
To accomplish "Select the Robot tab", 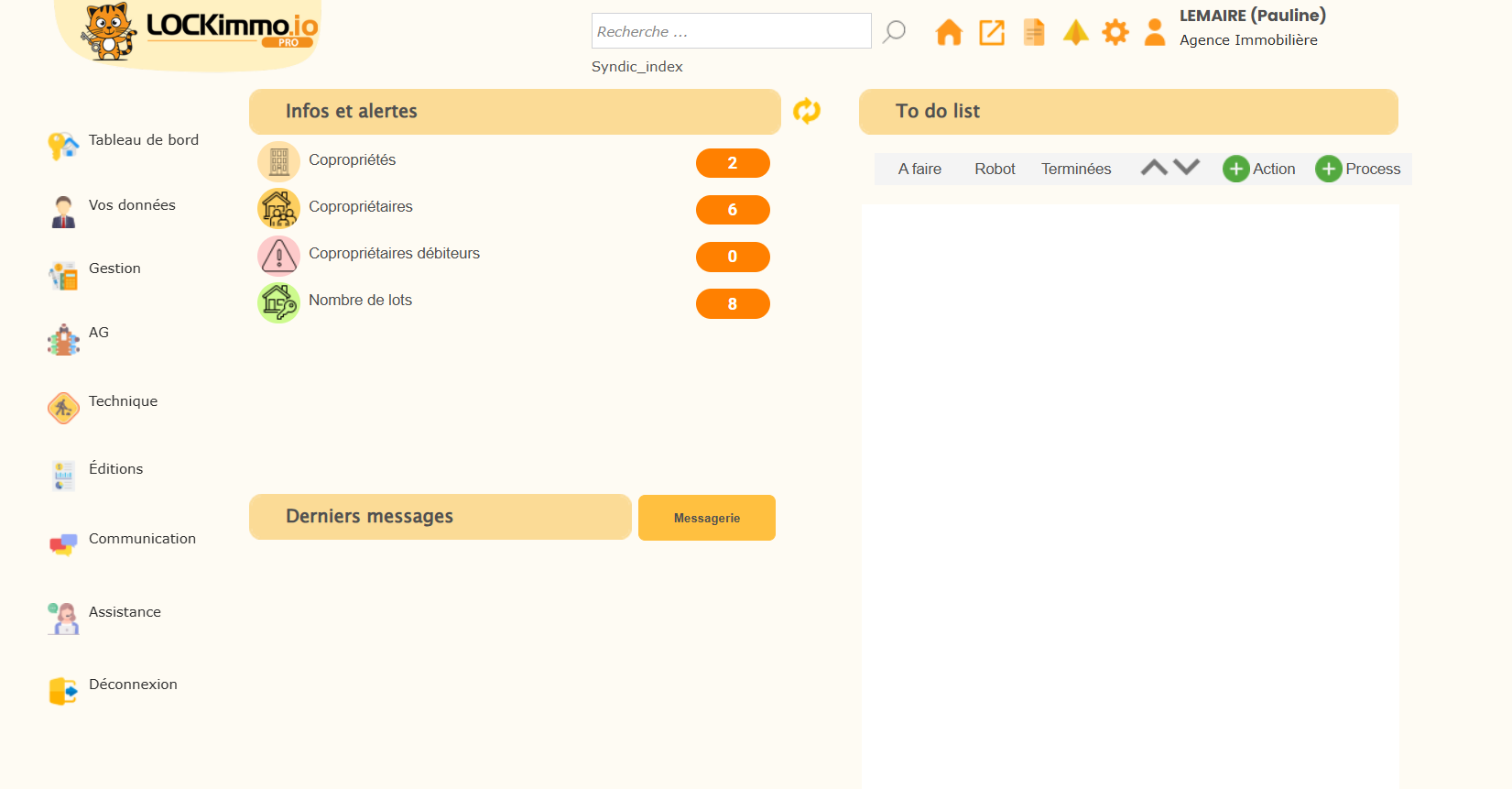I will point(995,170).
